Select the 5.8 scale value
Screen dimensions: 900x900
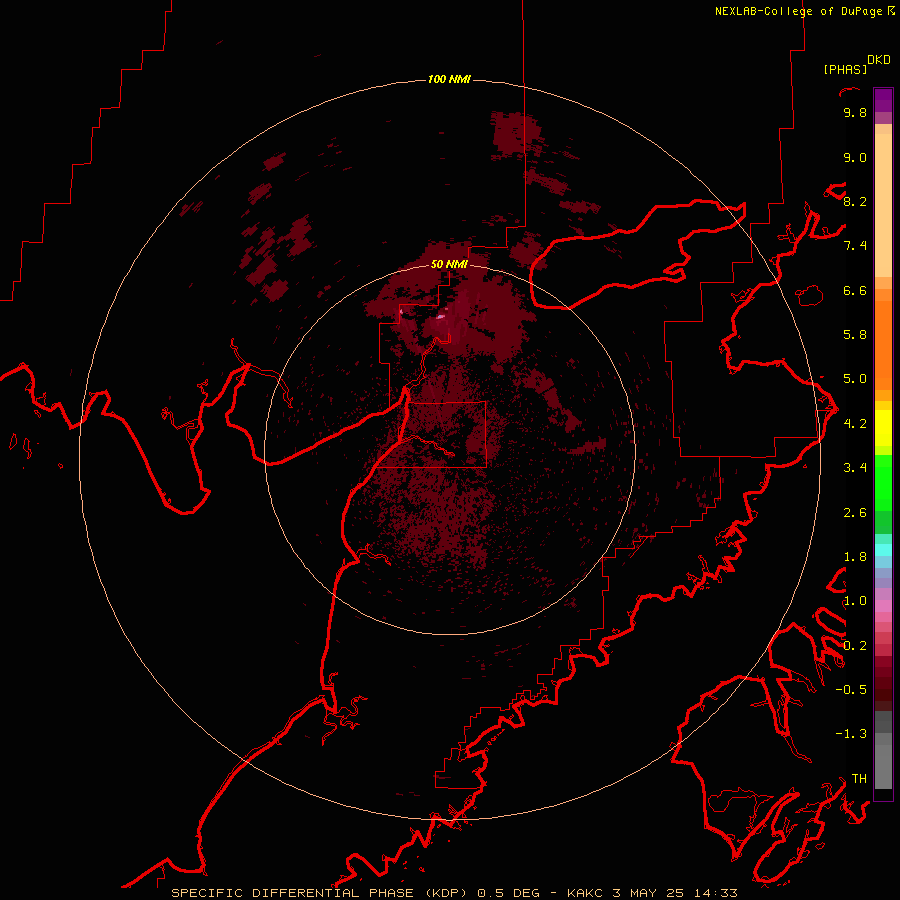pos(855,335)
